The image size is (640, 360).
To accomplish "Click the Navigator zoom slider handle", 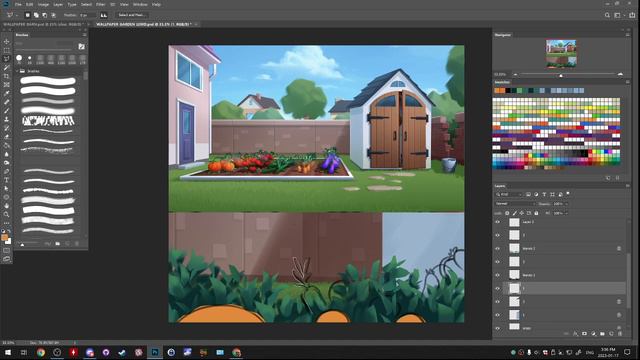I will (561, 75).
